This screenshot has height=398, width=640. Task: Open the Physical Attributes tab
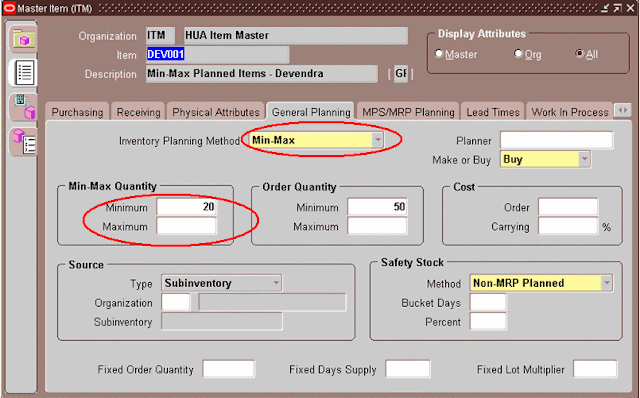pyautogui.click(x=216, y=112)
